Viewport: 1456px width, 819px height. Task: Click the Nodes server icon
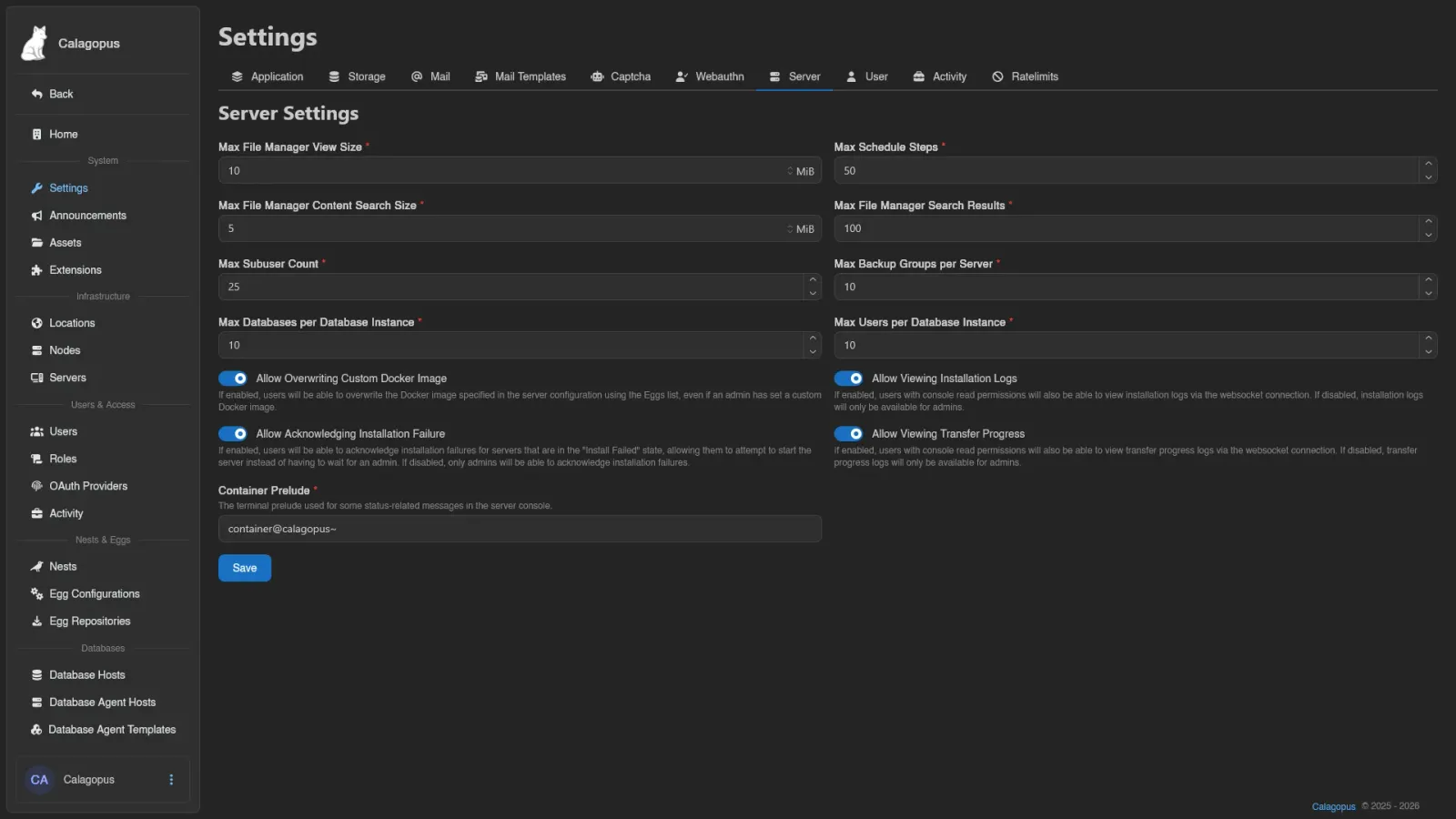[x=37, y=350]
